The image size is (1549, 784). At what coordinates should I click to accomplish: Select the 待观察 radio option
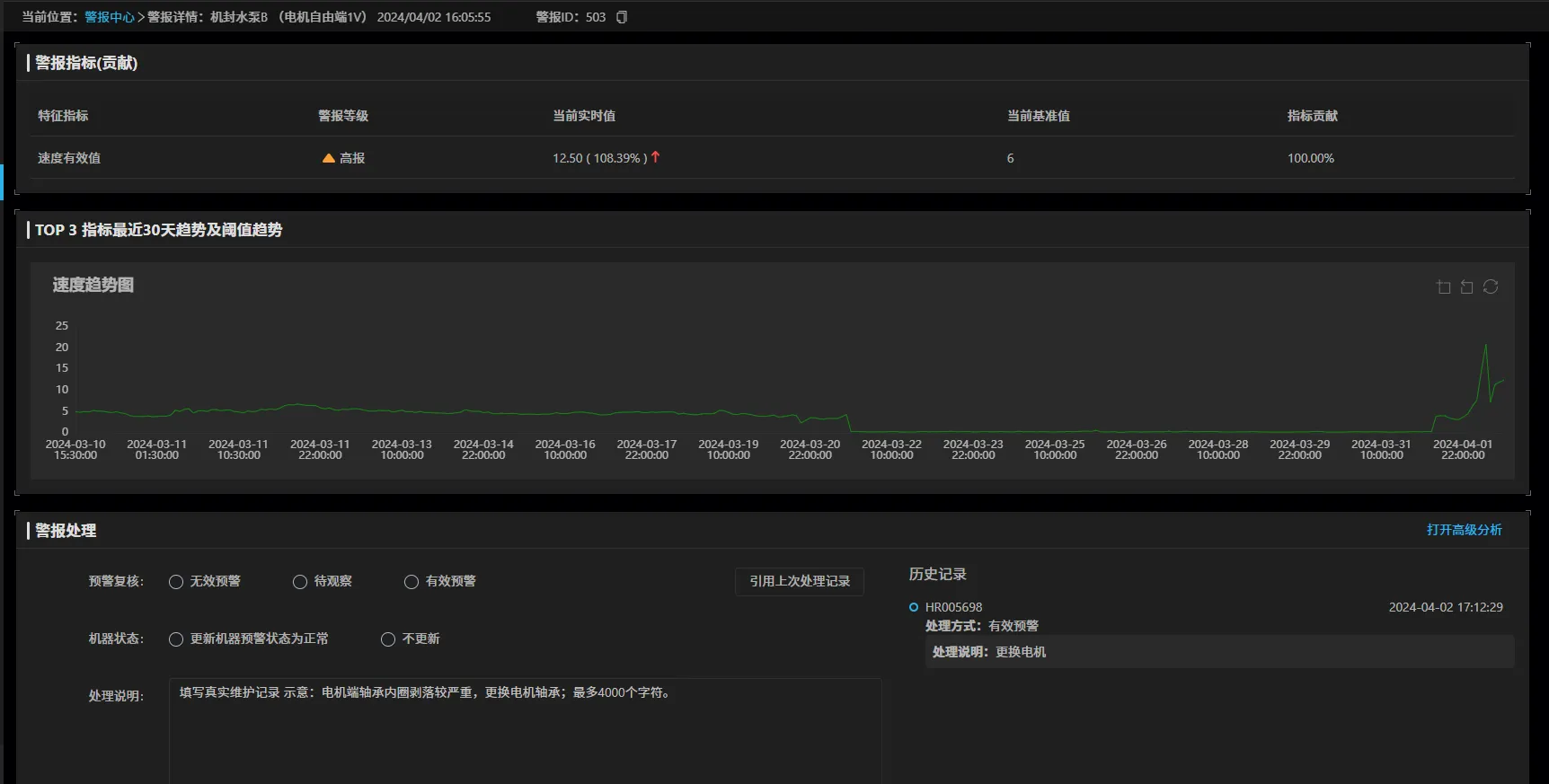300,582
